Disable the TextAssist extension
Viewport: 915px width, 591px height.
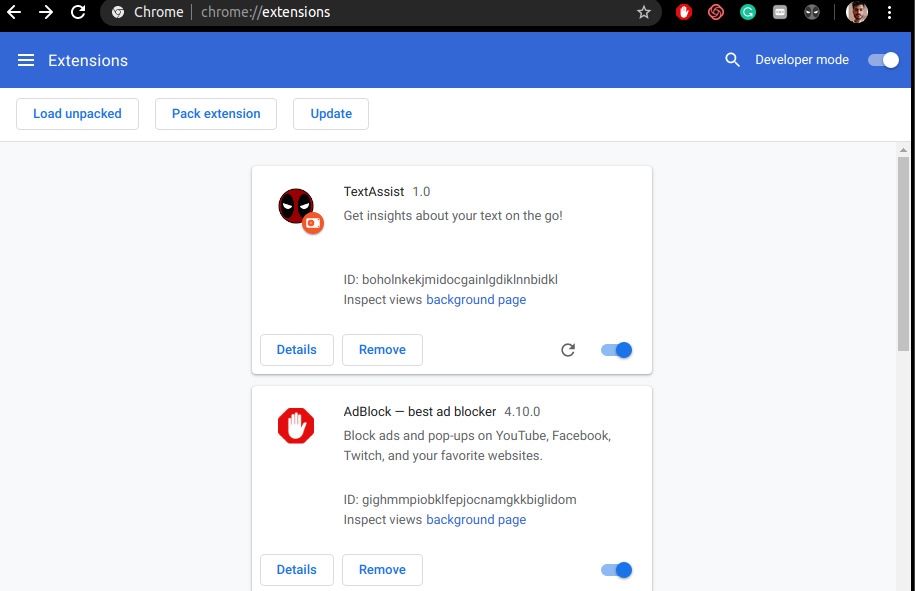616,350
